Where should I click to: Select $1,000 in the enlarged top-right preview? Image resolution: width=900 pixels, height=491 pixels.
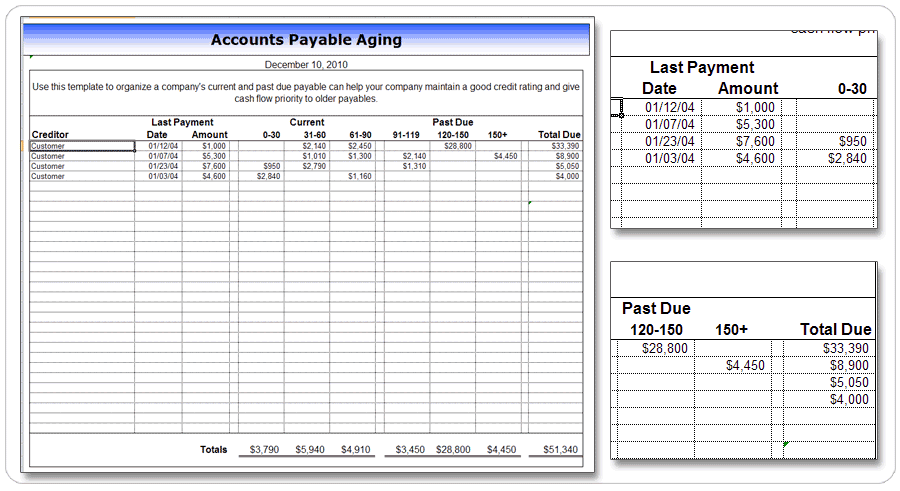point(755,107)
